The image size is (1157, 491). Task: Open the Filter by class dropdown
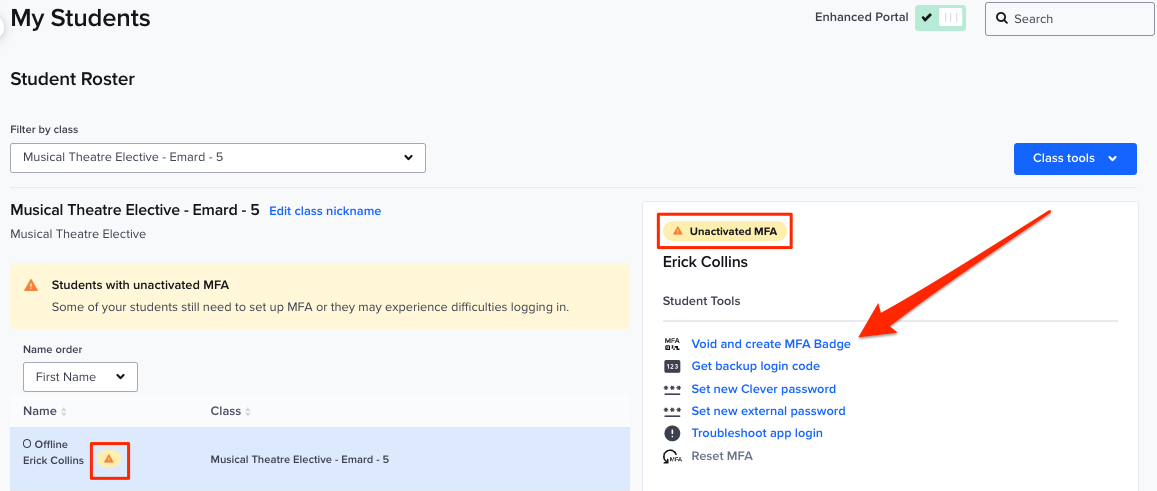(217, 157)
